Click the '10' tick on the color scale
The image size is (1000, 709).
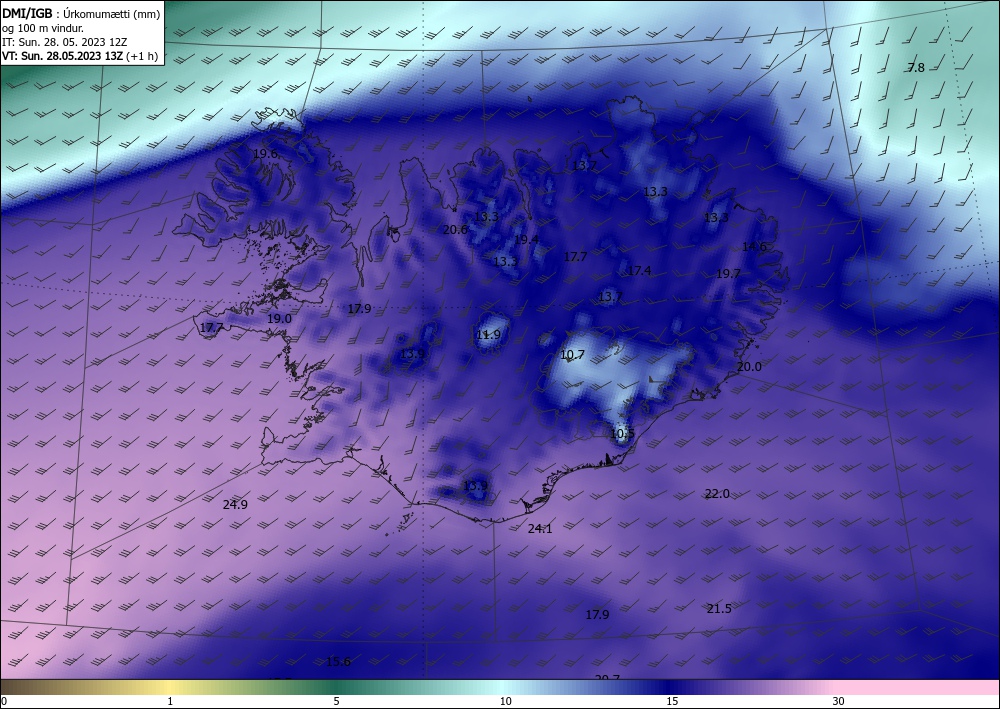pyautogui.click(x=505, y=701)
